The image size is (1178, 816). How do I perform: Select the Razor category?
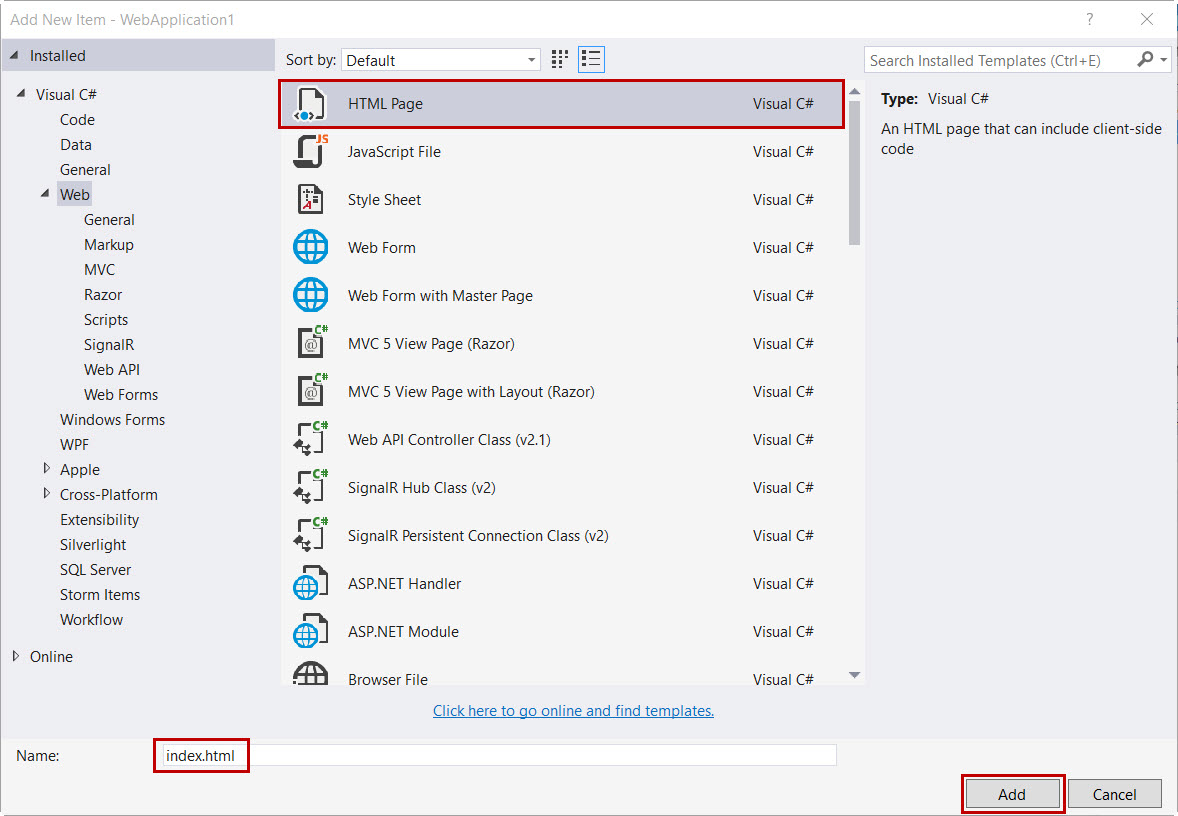[103, 295]
